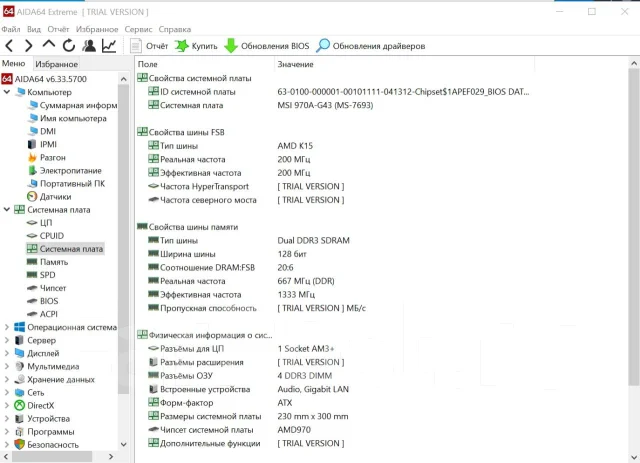
Task: Collapse the Системная плата parent node
Action: [7, 209]
